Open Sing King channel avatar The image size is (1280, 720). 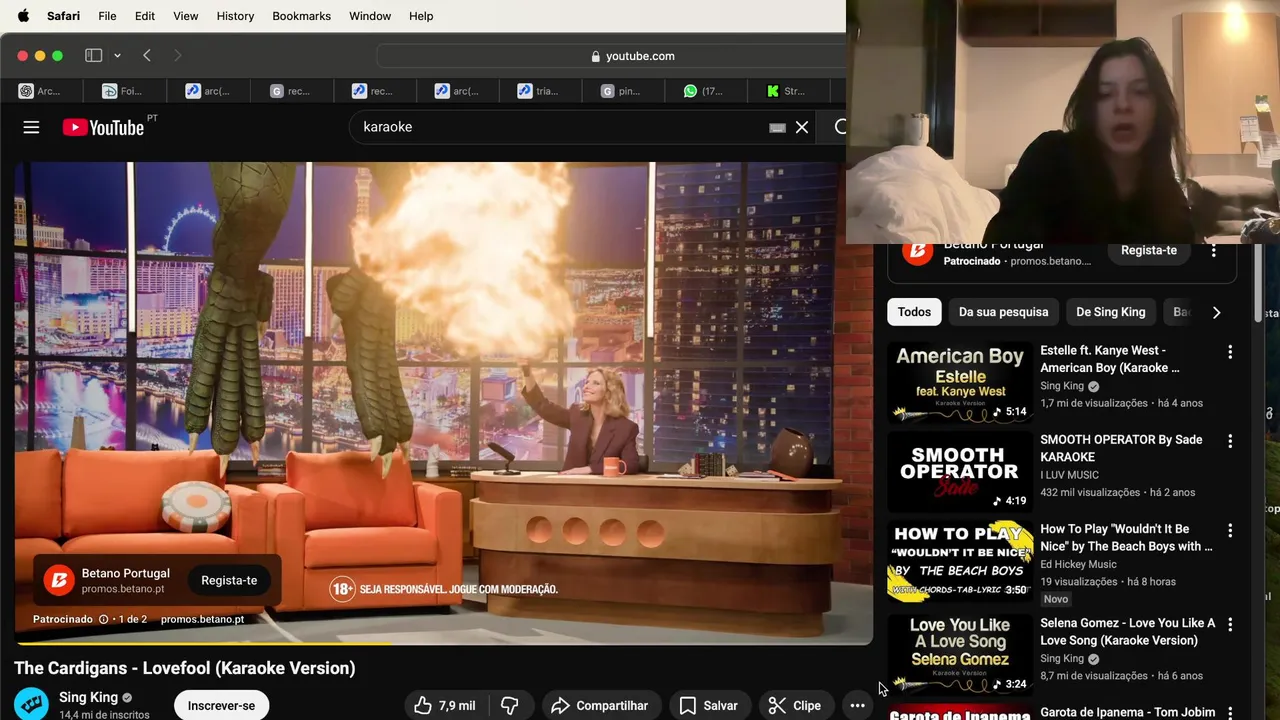pyautogui.click(x=31, y=704)
